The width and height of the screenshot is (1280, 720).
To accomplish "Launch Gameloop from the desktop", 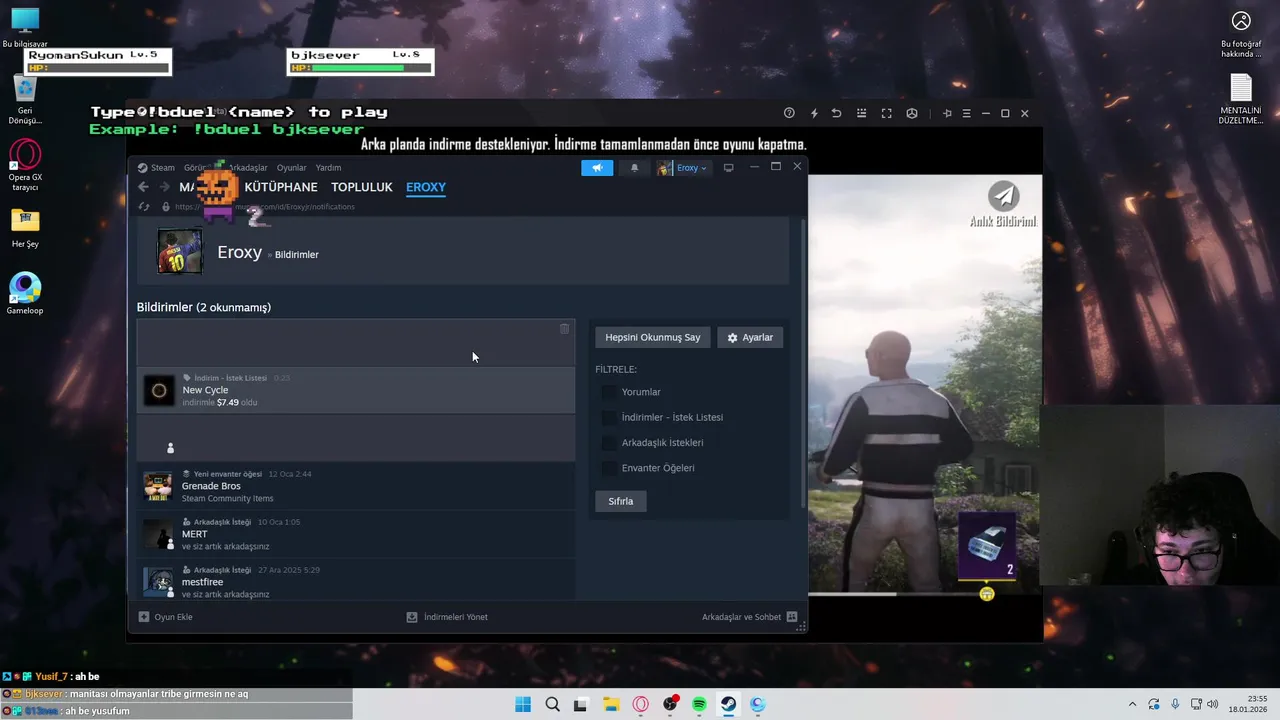I will 25,294.
